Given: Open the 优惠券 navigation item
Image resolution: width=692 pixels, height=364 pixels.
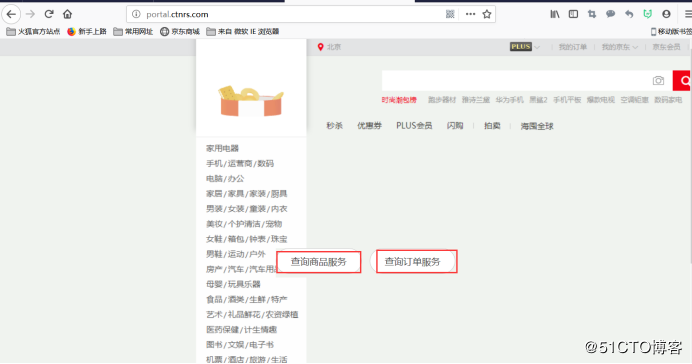Looking at the screenshot, I should tap(369, 126).
